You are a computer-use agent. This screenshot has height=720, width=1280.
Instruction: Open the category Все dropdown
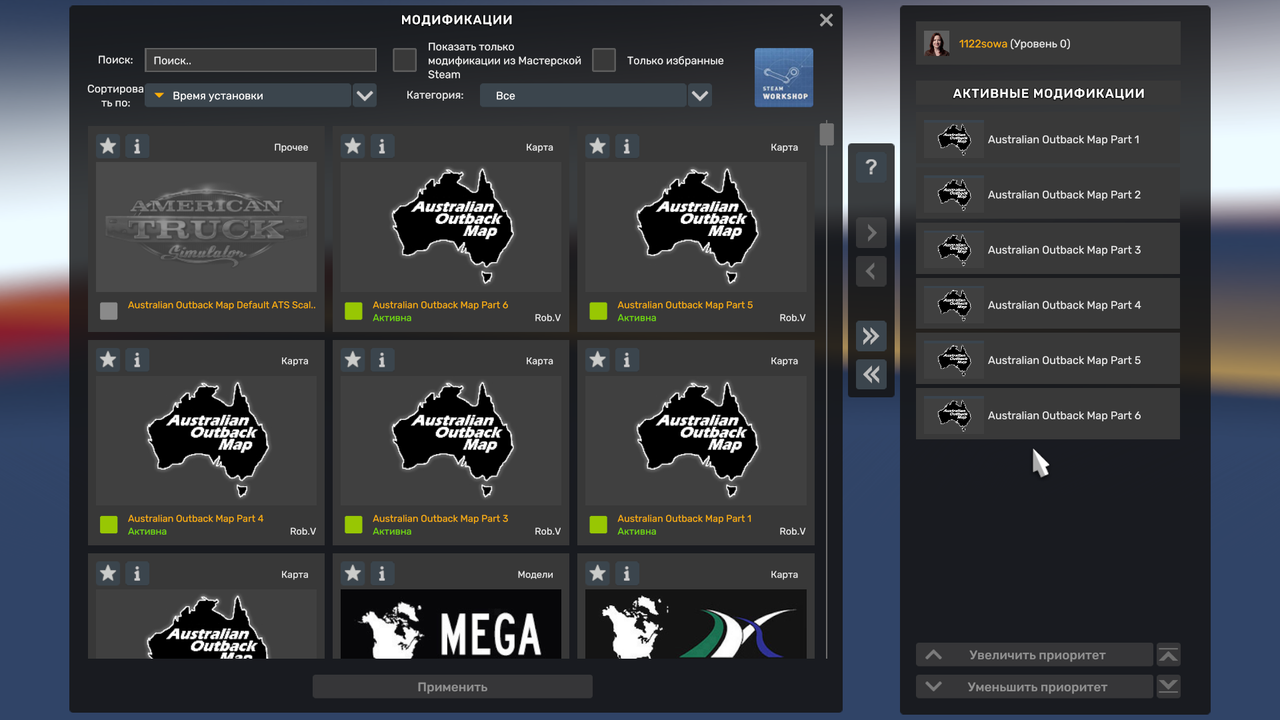coord(583,96)
